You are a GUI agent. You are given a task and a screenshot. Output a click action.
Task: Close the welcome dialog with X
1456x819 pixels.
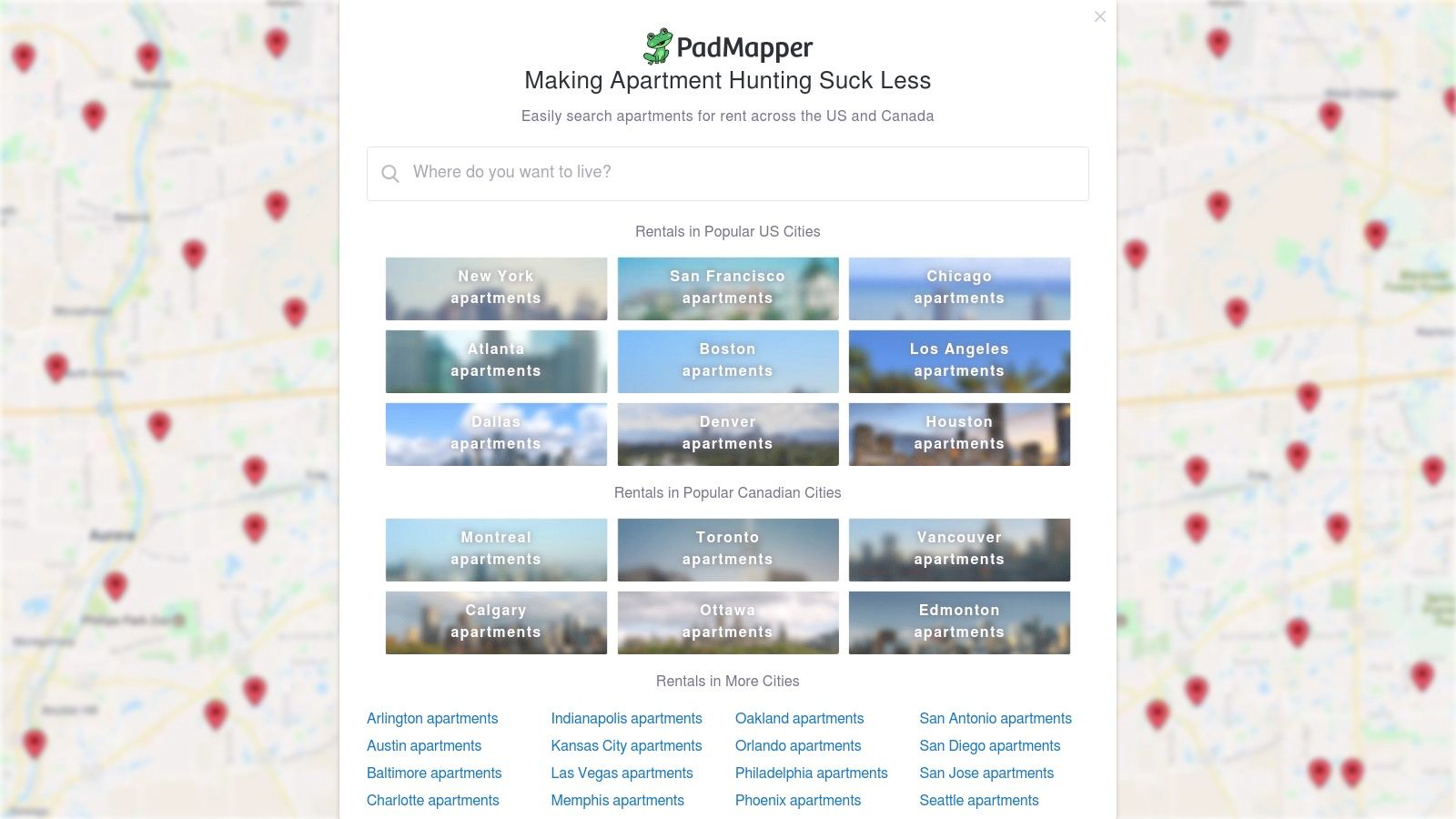(x=1100, y=16)
